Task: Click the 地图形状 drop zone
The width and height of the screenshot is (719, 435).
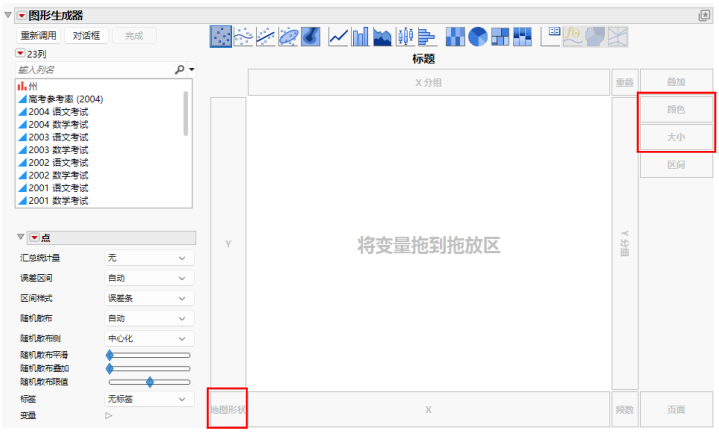Action: point(228,409)
